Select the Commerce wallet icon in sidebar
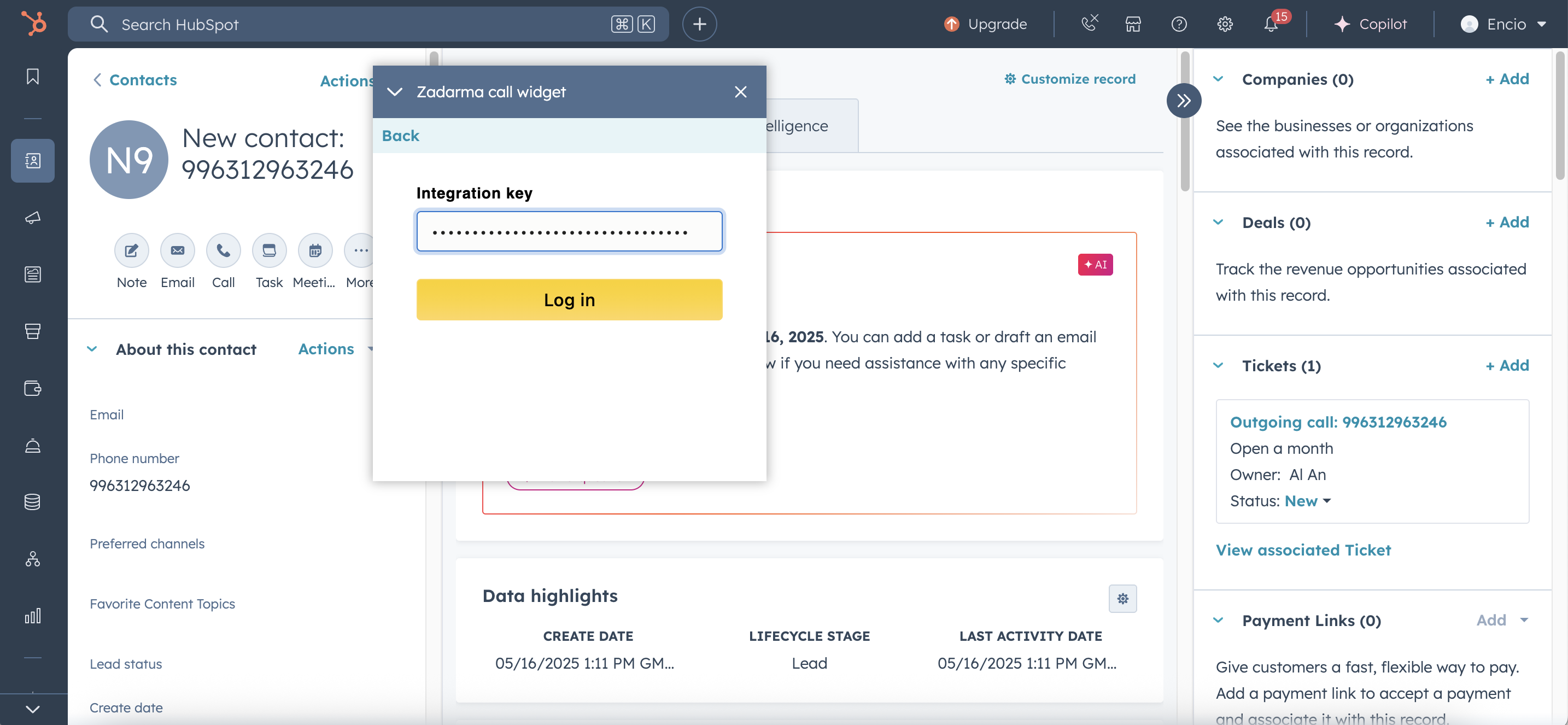 click(32, 388)
